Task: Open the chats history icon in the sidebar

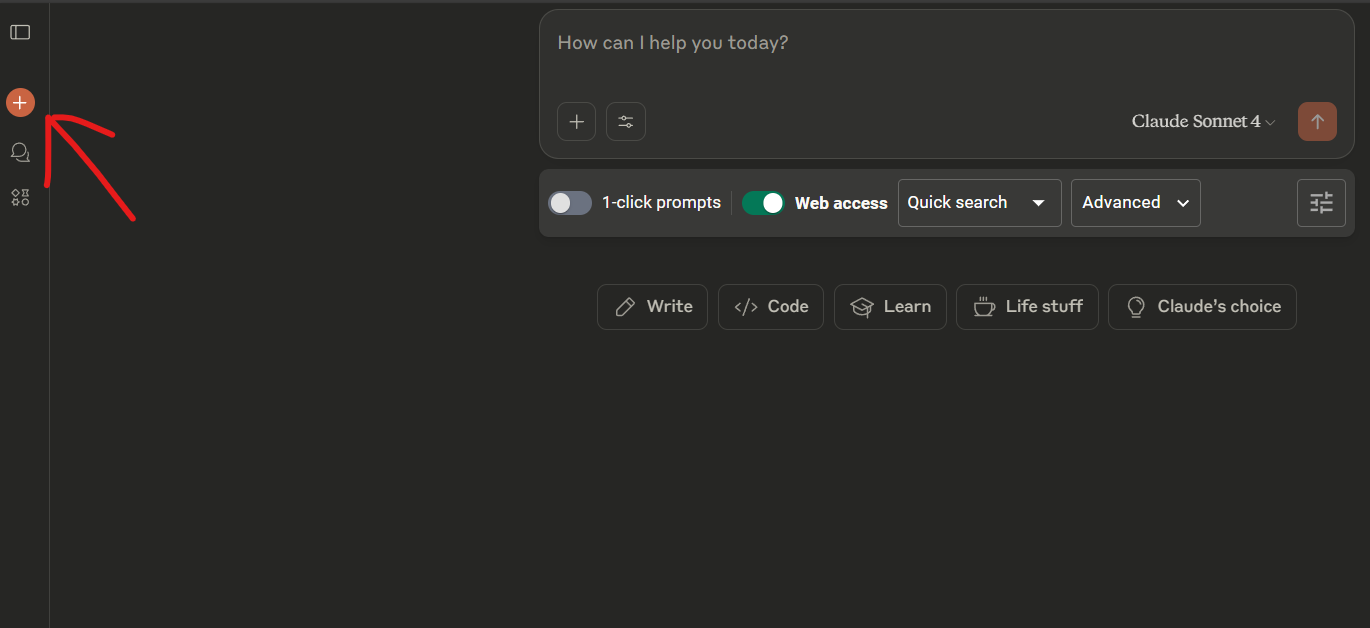Action: pyautogui.click(x=20, y=152)
